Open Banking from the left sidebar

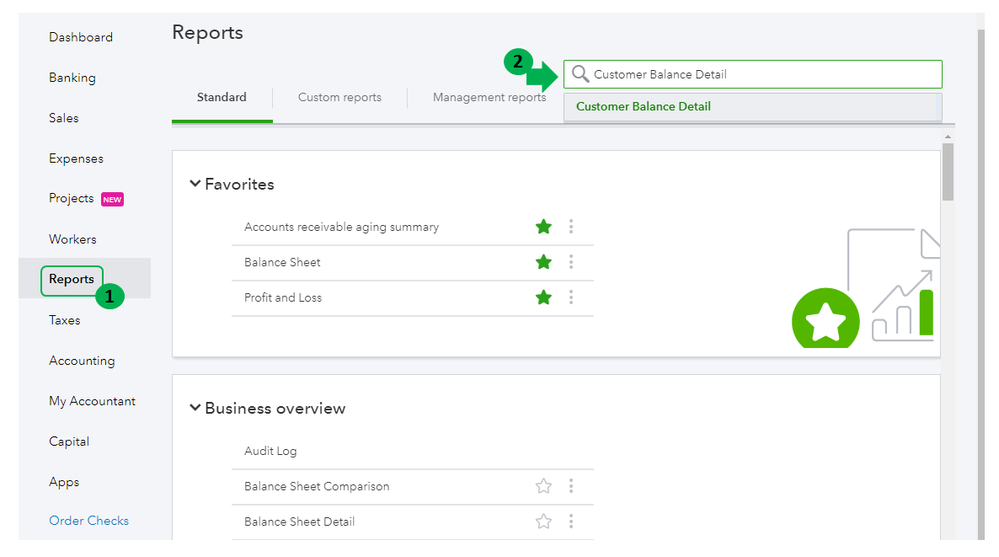pyautogui.click(x=72, y=78)
